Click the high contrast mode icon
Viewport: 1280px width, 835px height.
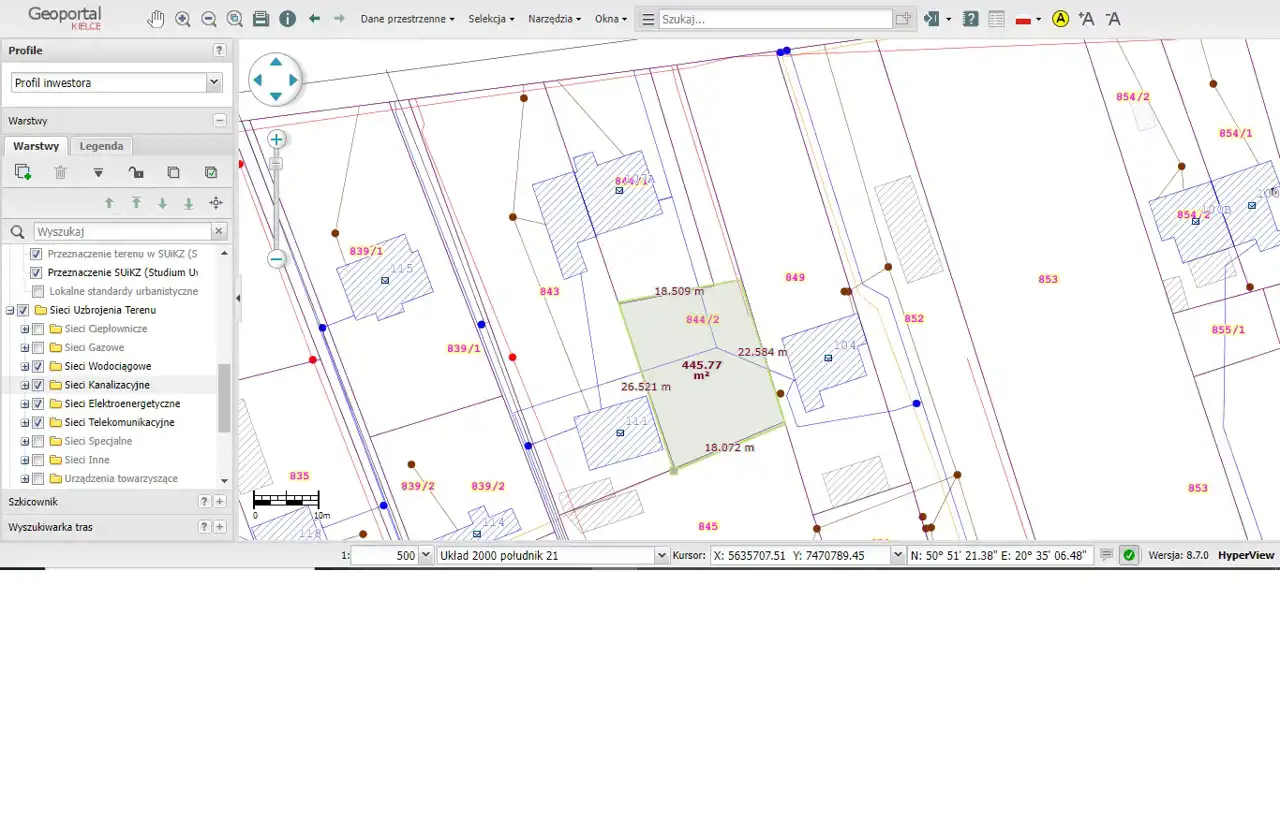pyautogui.click(x=1060, y=19)
